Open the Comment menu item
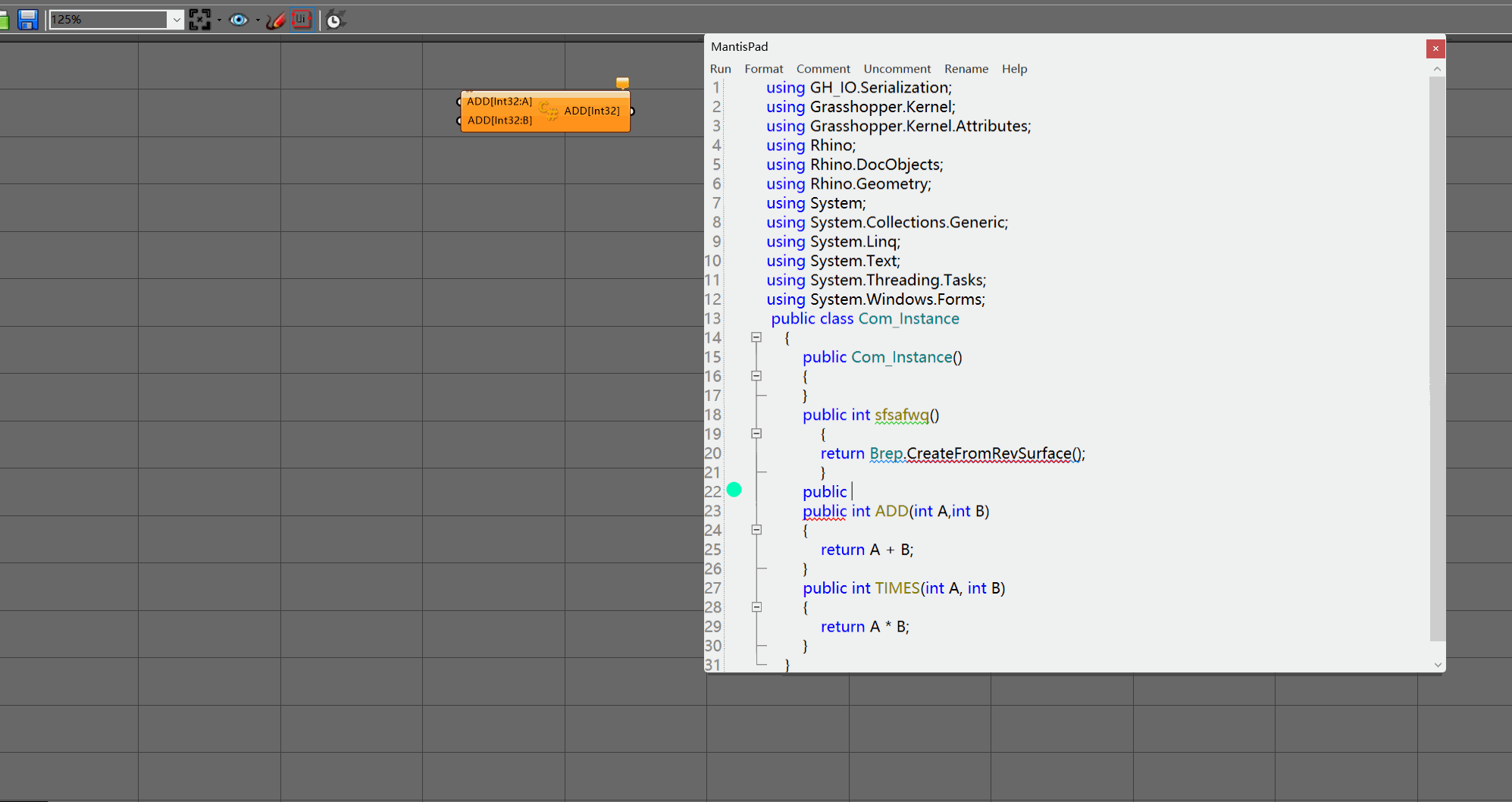The width and height of the screenshot is (1512, 802). coord(823,68)
